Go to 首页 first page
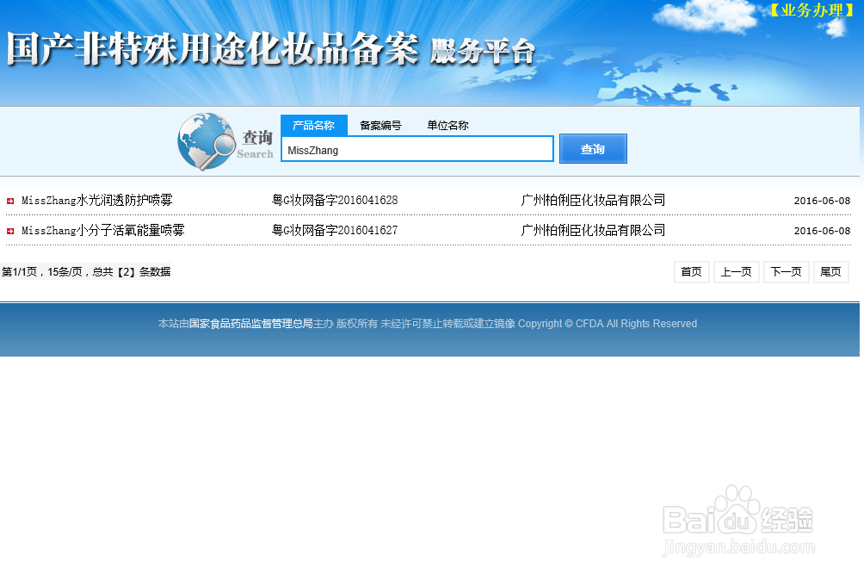 coord(692,272)
